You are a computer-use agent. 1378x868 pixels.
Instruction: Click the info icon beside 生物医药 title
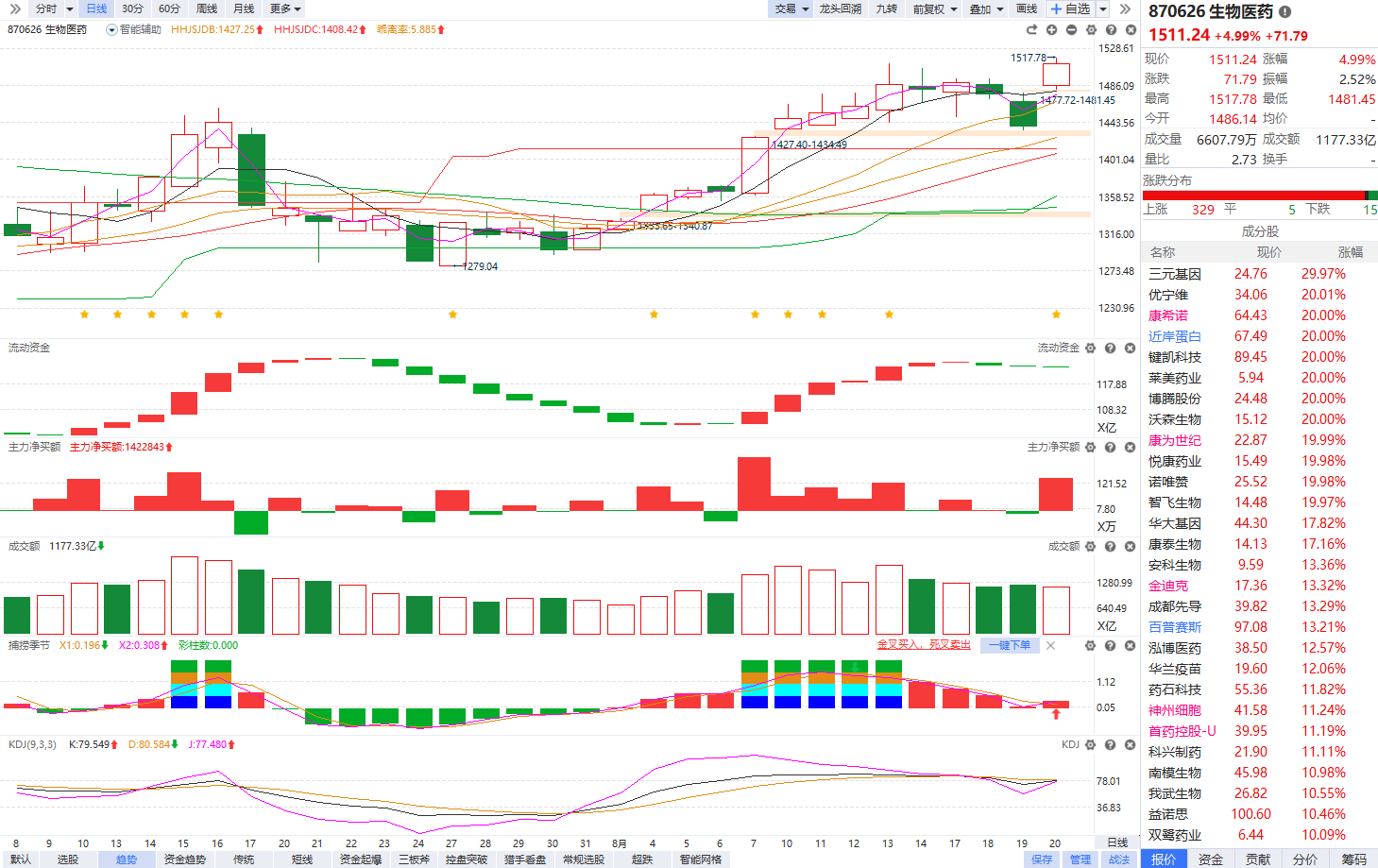1284,12
